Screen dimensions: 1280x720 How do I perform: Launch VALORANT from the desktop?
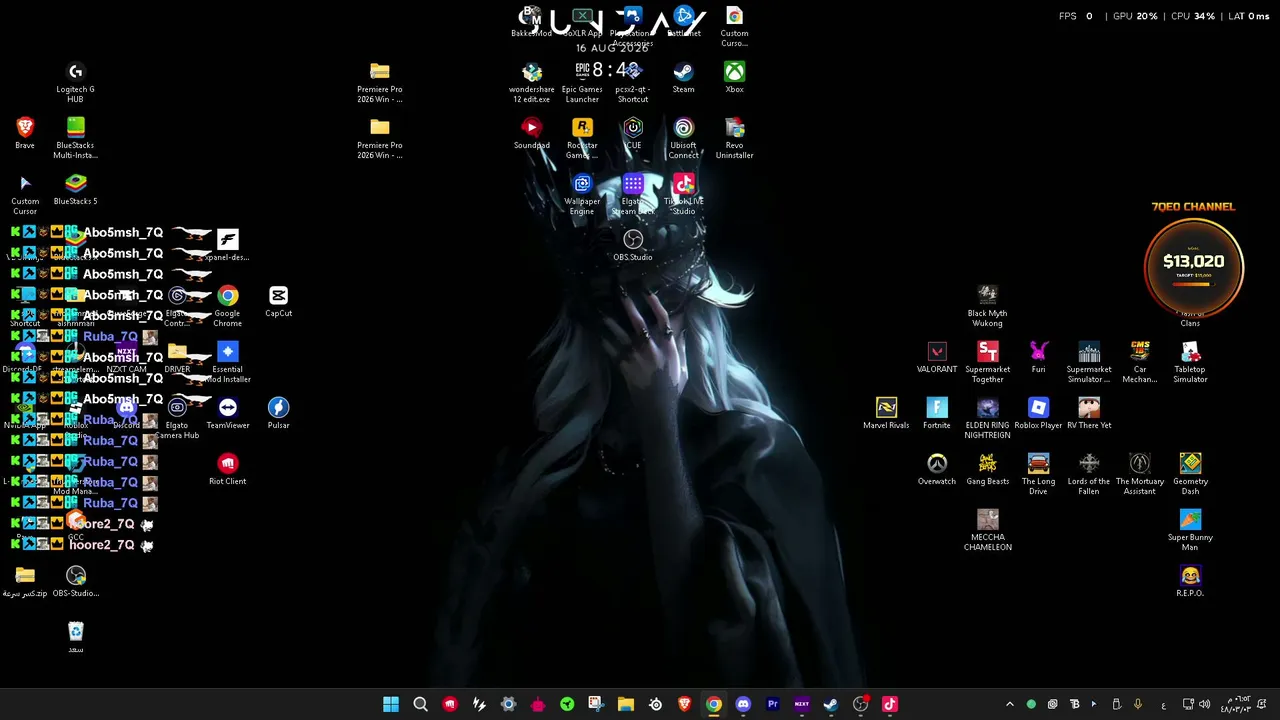pyautogui.click(x=937, y=357)
